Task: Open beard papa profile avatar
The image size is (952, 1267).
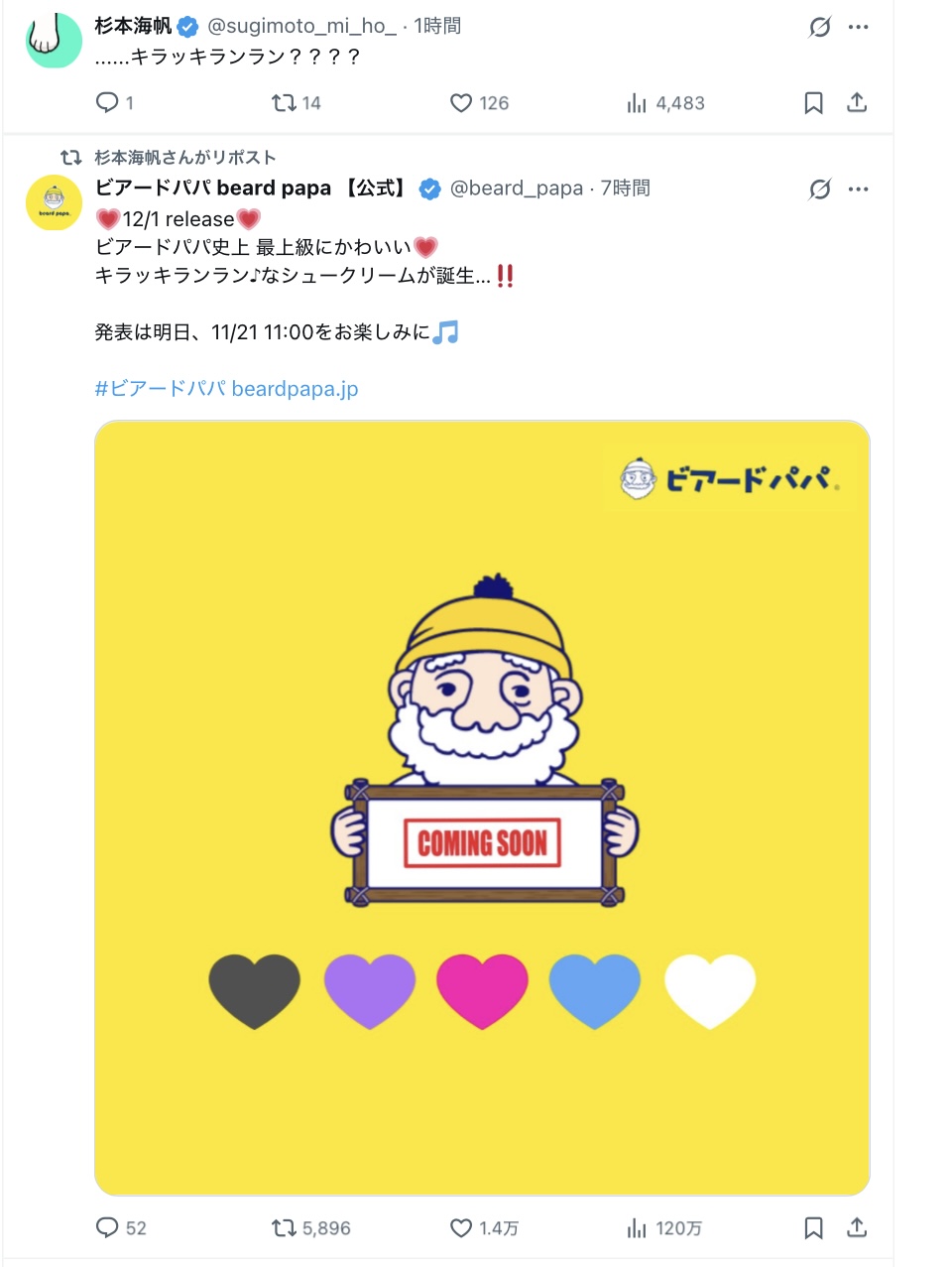Action: point(54,202)
